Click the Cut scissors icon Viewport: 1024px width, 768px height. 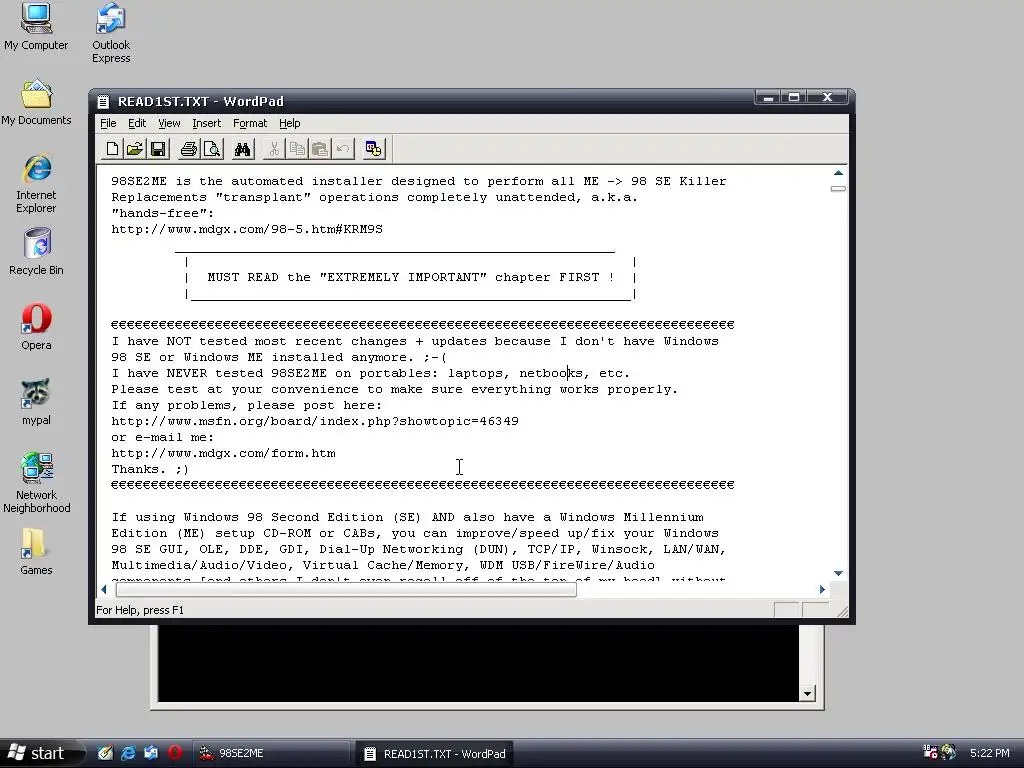pyautogui.click(x=274, y=149)
